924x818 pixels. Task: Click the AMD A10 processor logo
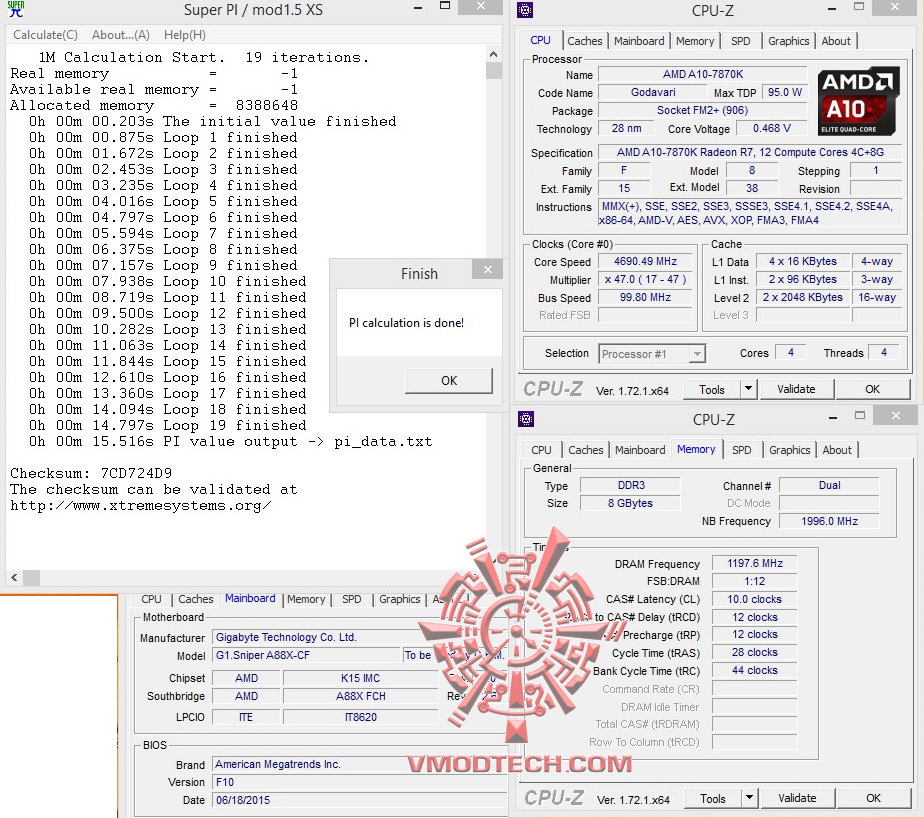[859, 101]
